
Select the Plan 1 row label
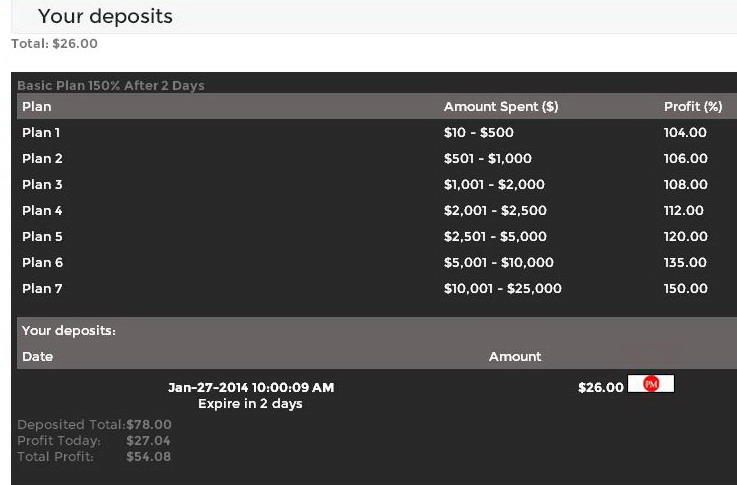coord(42,132)
